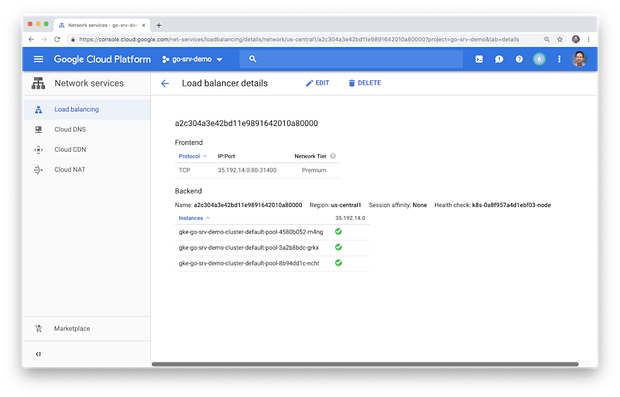Activate Cloud Shell icon
The image size is (620, 397).
tap(479, 59)
